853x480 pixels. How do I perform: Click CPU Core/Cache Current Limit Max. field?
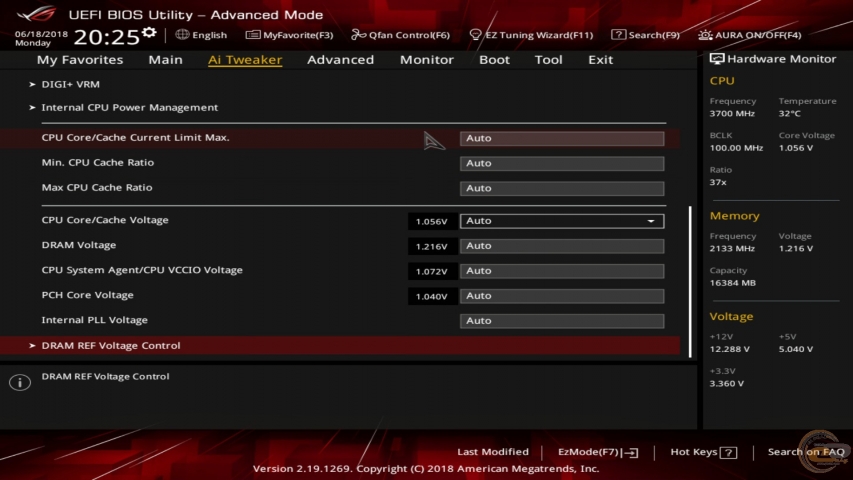(562, 138)
